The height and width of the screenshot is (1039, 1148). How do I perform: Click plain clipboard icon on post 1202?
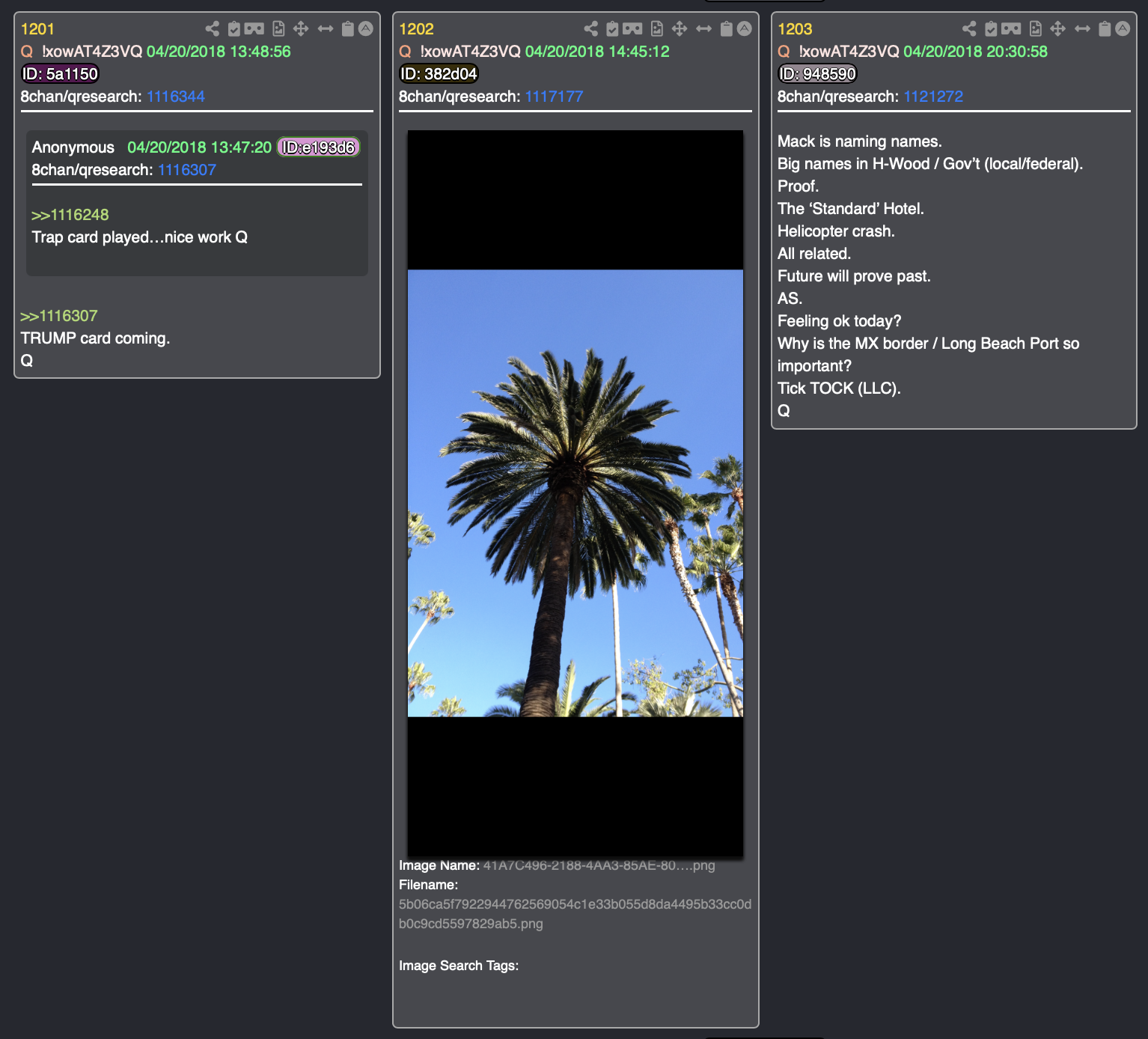(727, 29)
